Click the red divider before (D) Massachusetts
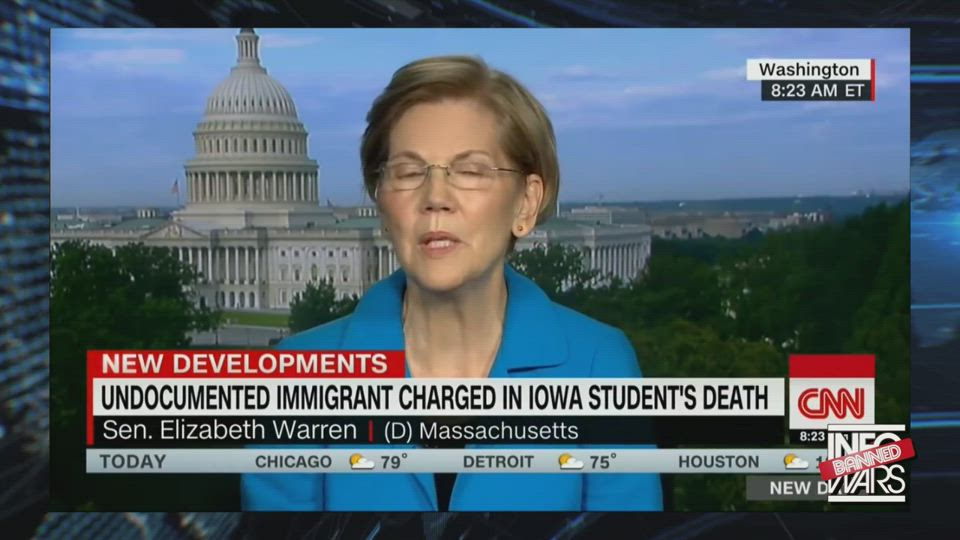960x540 pixels. coord(371,430)
